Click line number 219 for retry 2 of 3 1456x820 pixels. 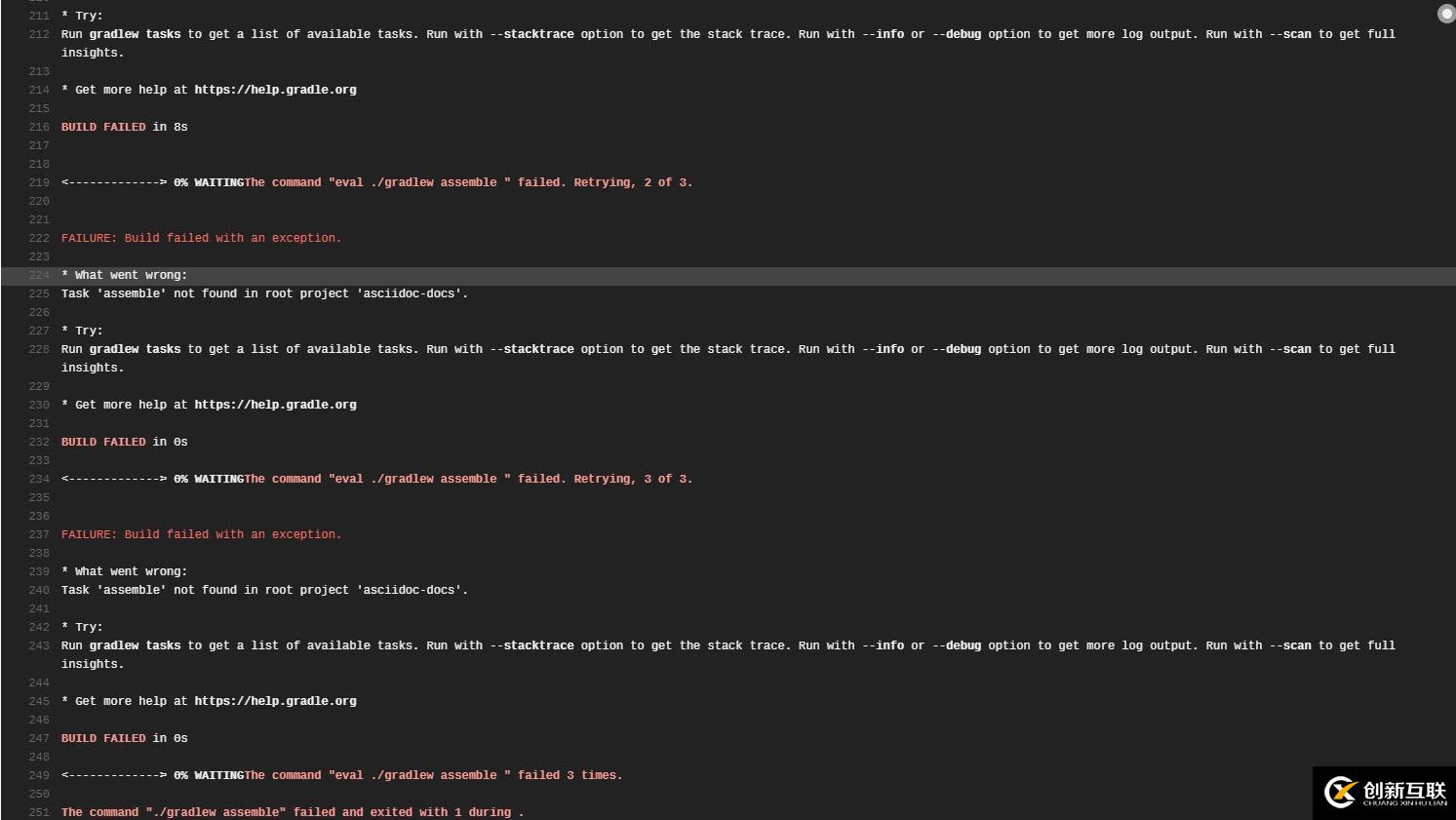point(39,182)
